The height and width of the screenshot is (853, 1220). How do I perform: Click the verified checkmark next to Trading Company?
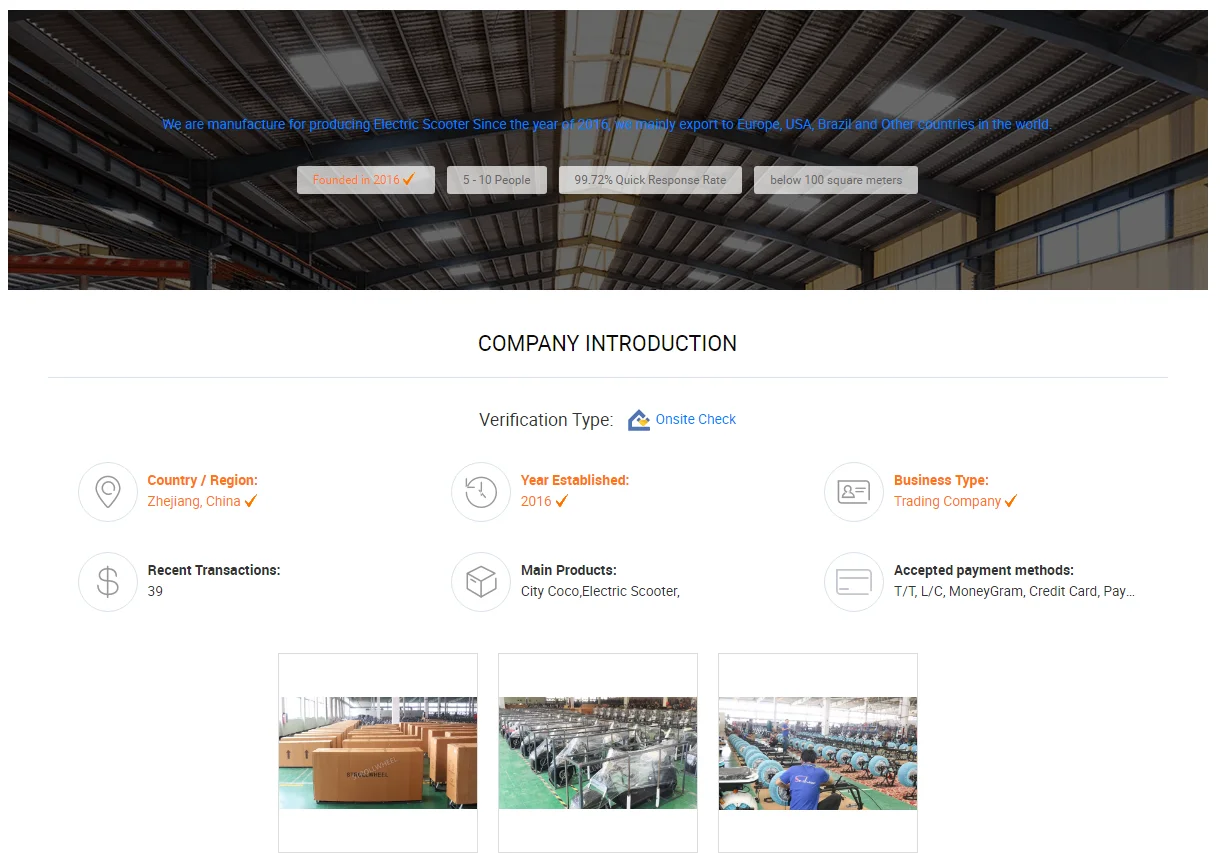pyautogui.click(x=1011, y=501)
